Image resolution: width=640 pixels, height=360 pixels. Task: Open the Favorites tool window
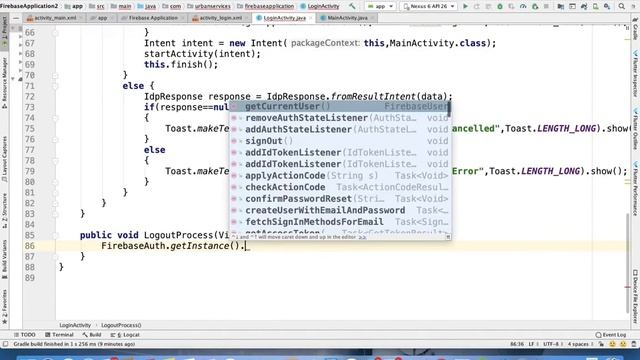(x=4, y=307)
